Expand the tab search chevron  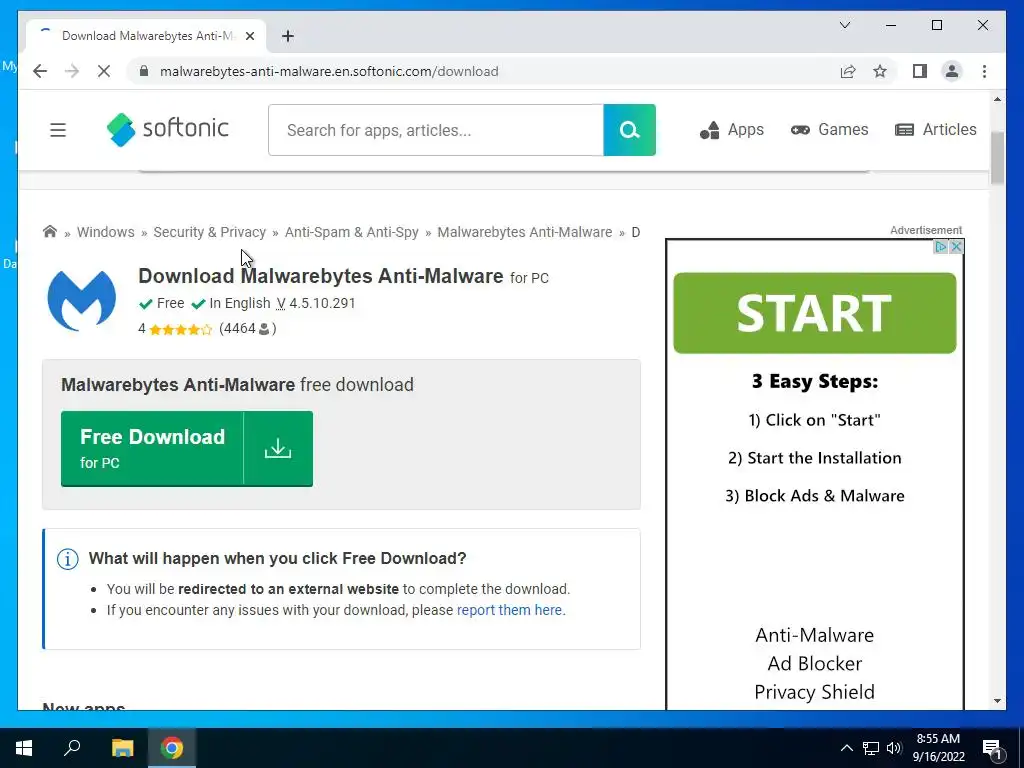pyautogui.click(x=844, y=25)
